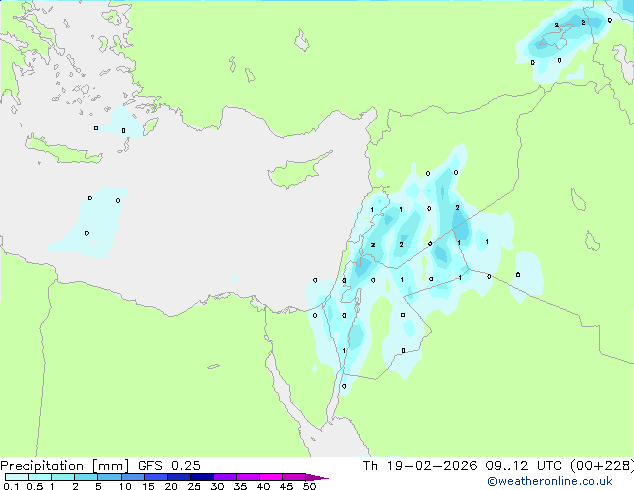634x490 pixels.
Task: Pick the 15–20 mm legend color swatch
Action: pos(155,477)
